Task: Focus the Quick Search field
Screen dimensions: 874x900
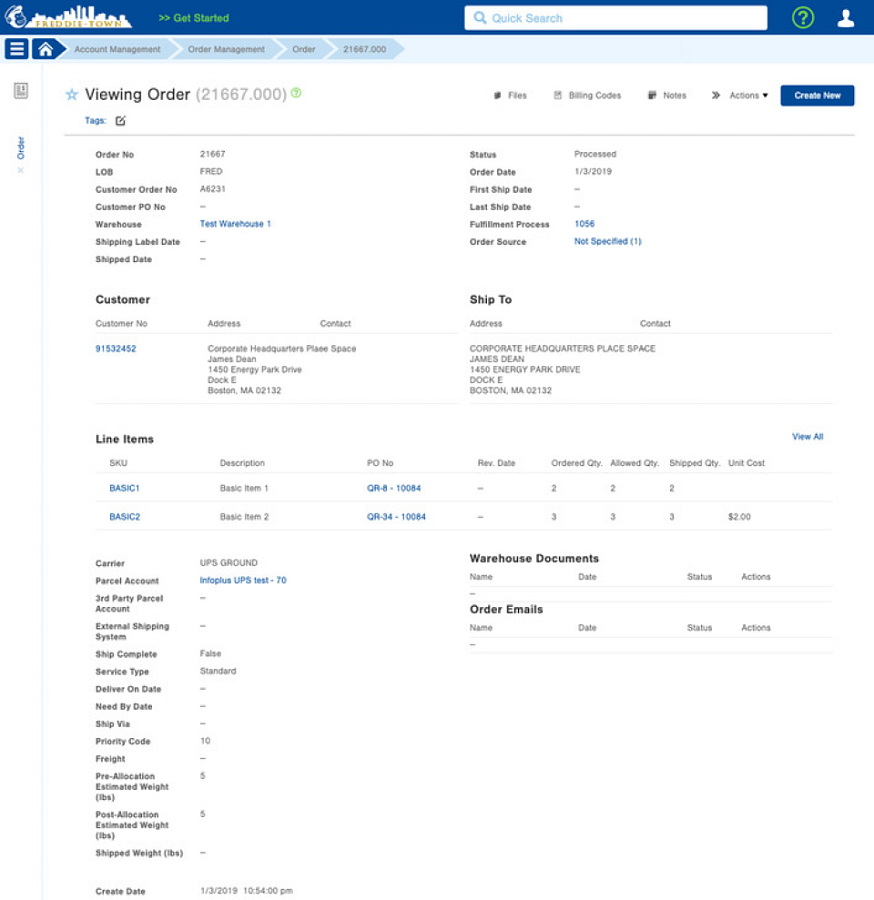Action: (616, 18)
